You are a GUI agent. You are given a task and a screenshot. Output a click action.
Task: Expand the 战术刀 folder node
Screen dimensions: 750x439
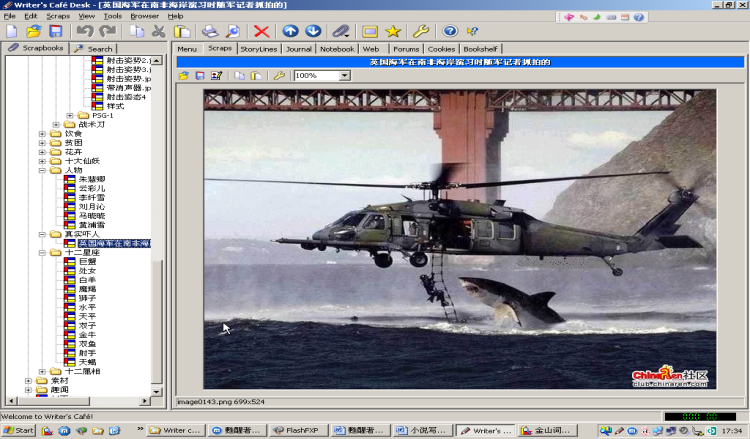point(56,124)
